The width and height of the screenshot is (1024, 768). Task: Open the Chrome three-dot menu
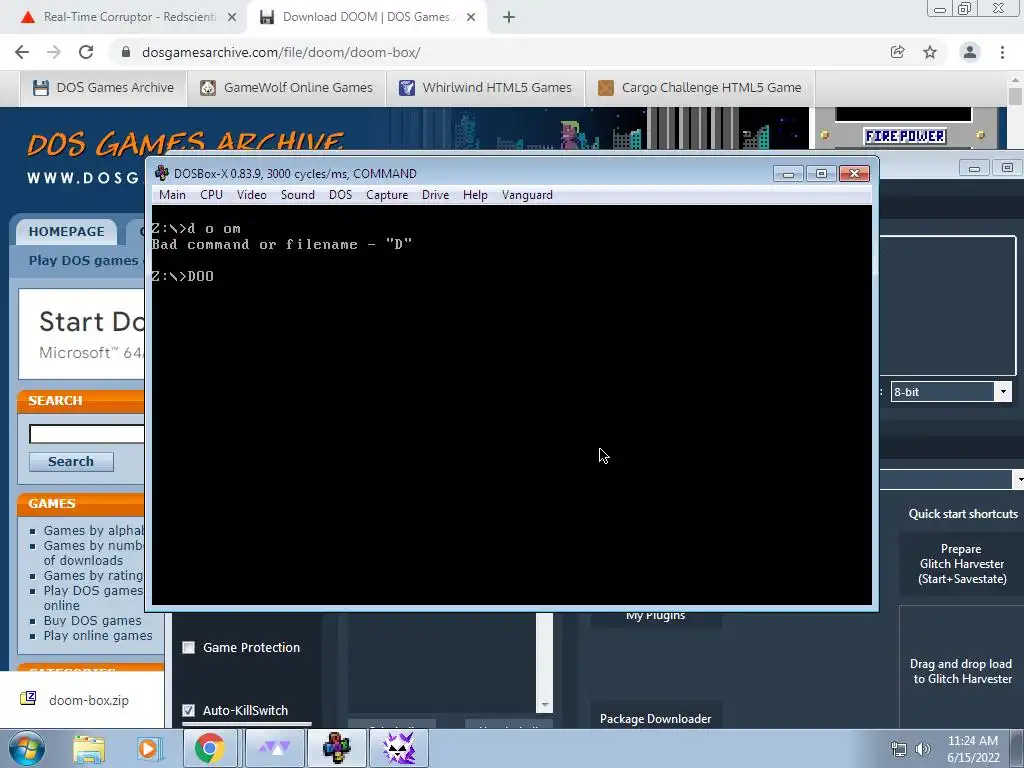click(1002, 52)
